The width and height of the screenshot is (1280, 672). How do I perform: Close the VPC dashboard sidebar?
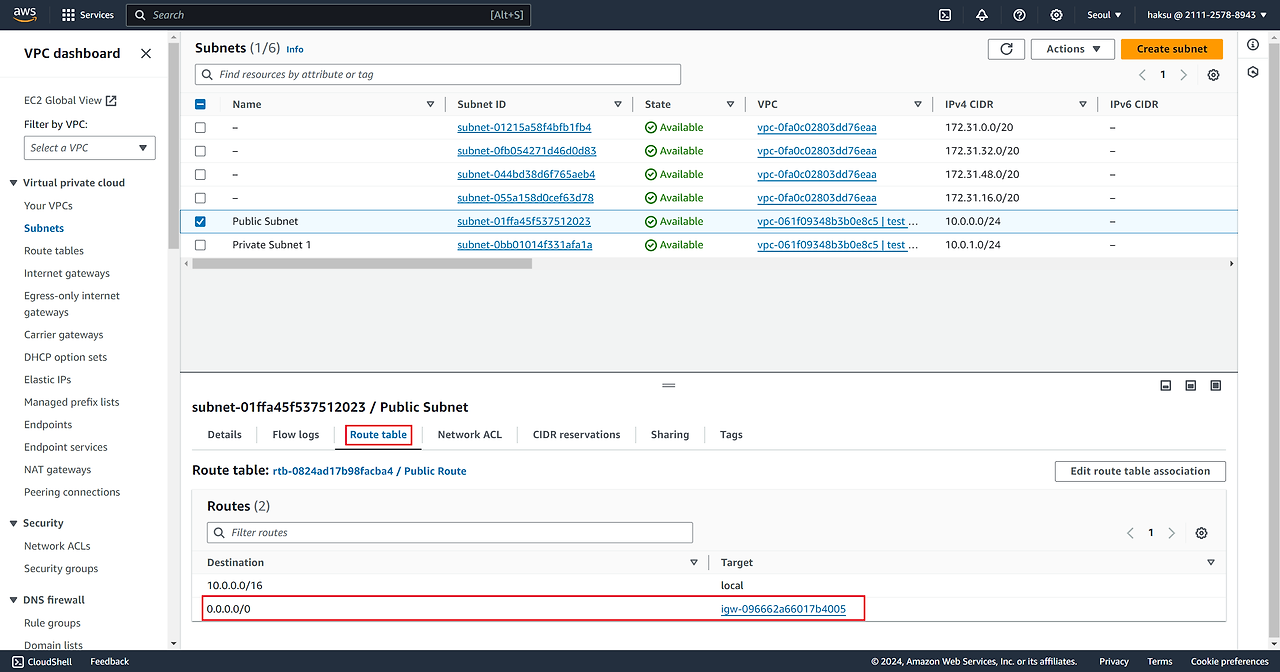146,54
